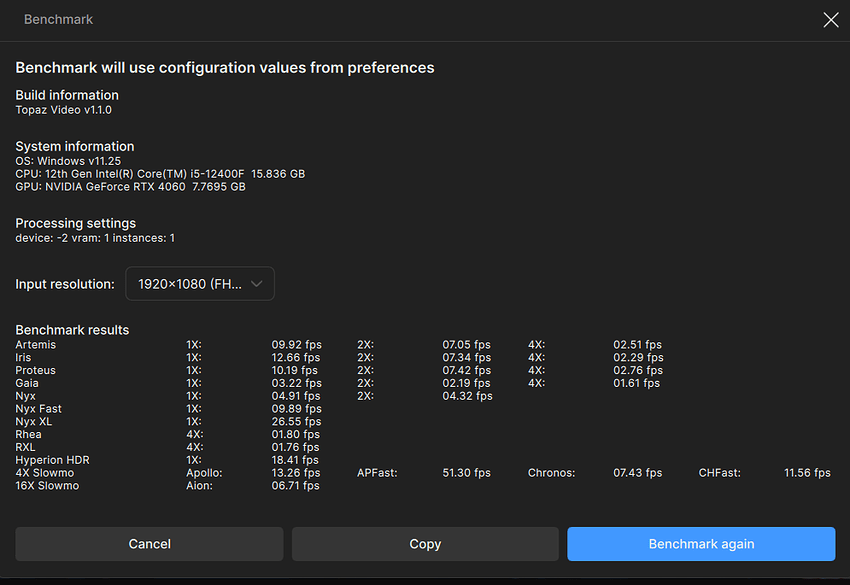
Task: Click the Iris 1X value 12.66 fps
Action: point(296,358)
